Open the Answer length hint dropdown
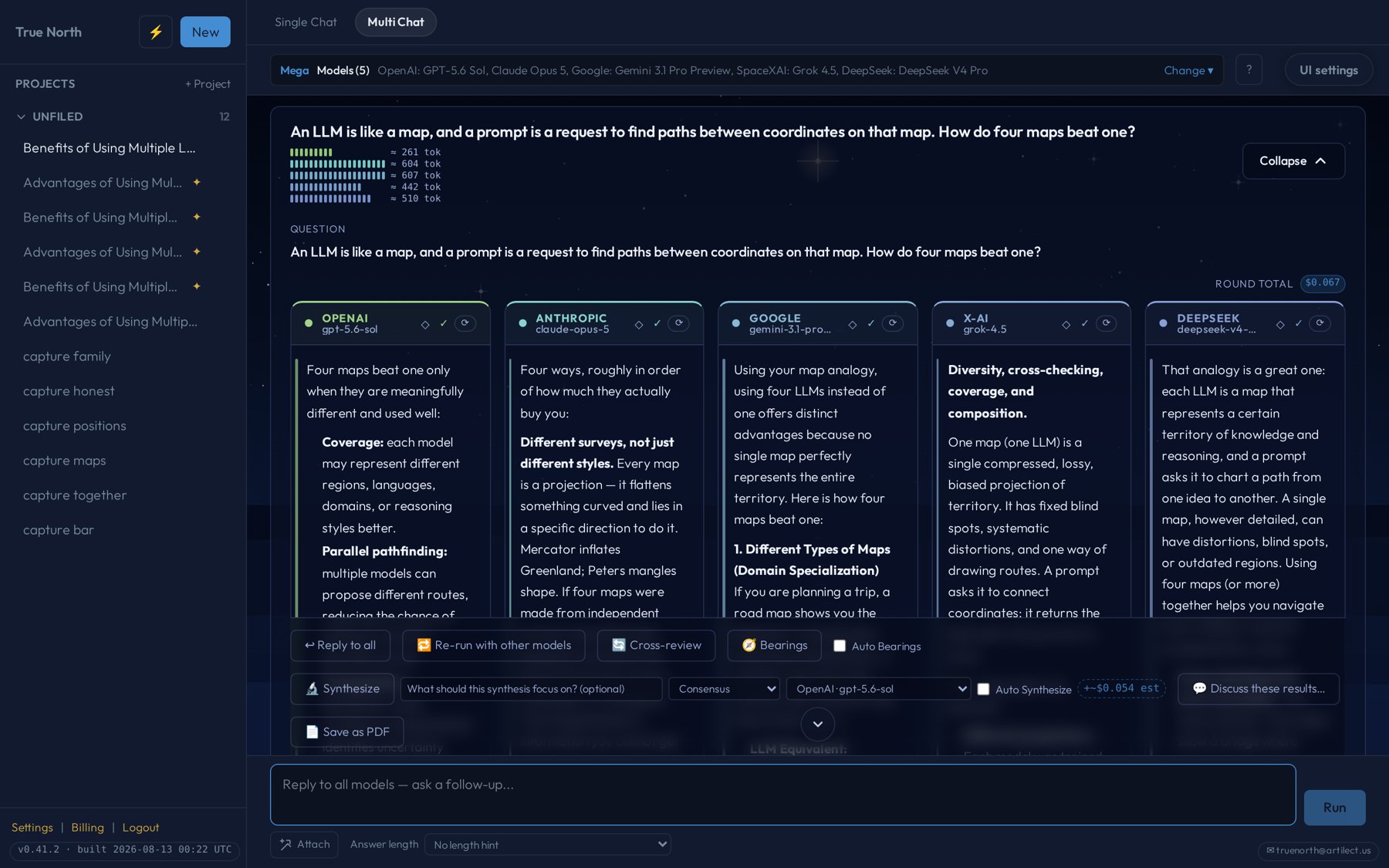The width and height of the screenshot is (1389, 868). pyautogui.click(x=549, y=845)
